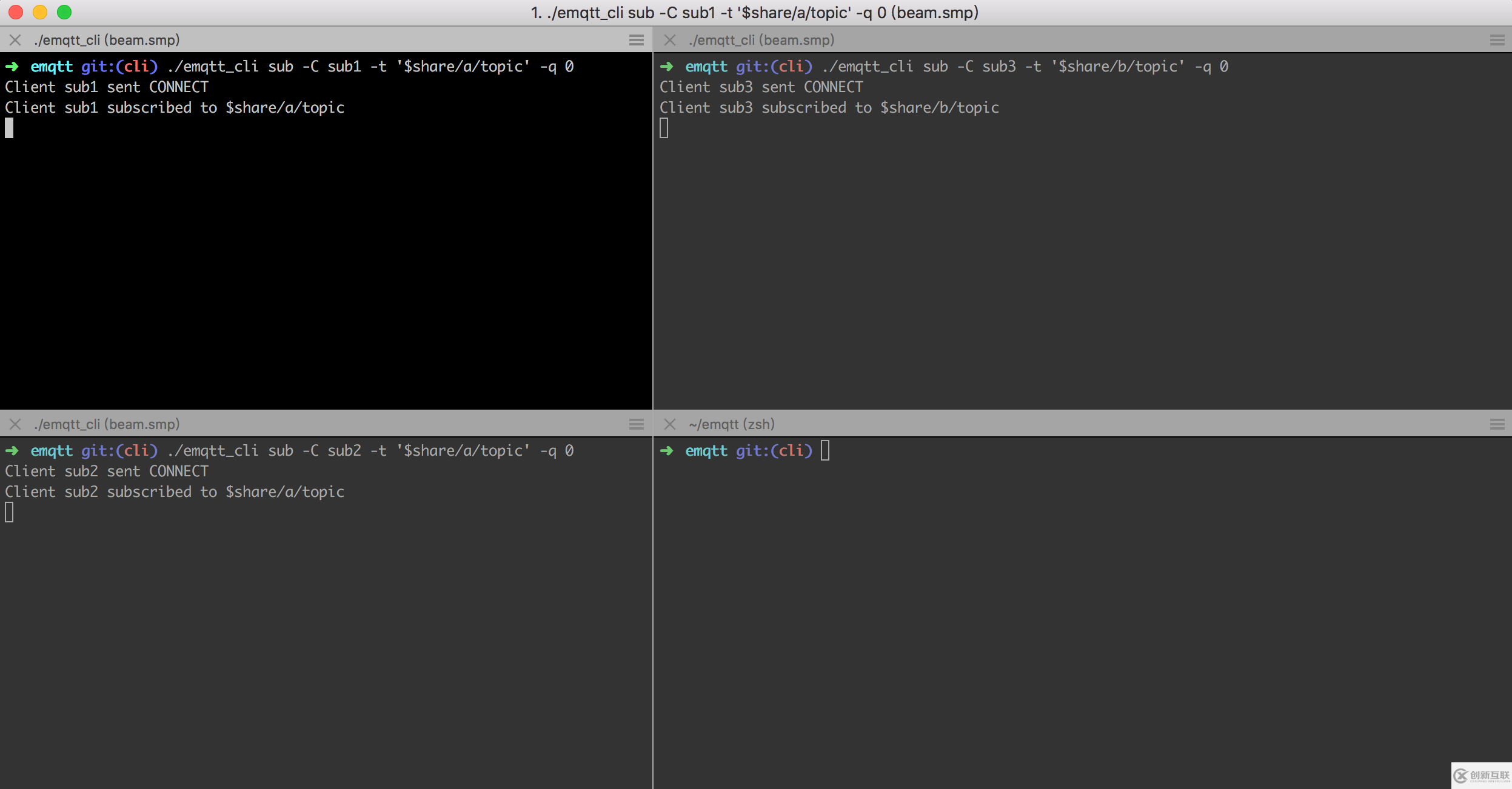Click 'Client sub1 sent CONNECT' line
This screenshot has height=789, width=1512.
pyautogui.click(x=107, y=87)
